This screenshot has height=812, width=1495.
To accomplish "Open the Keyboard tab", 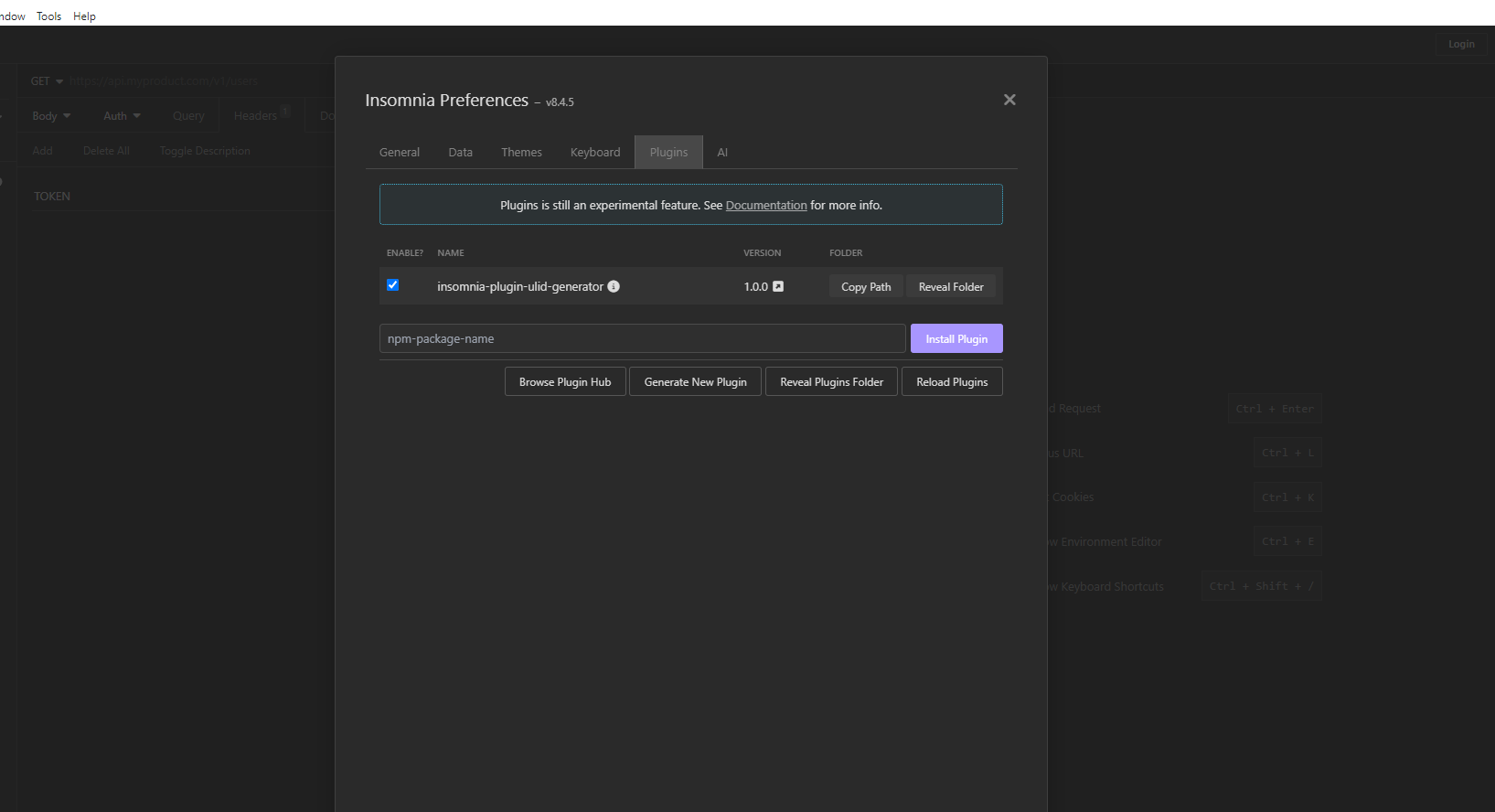I will pyautogui.click(x=595, y=153).
